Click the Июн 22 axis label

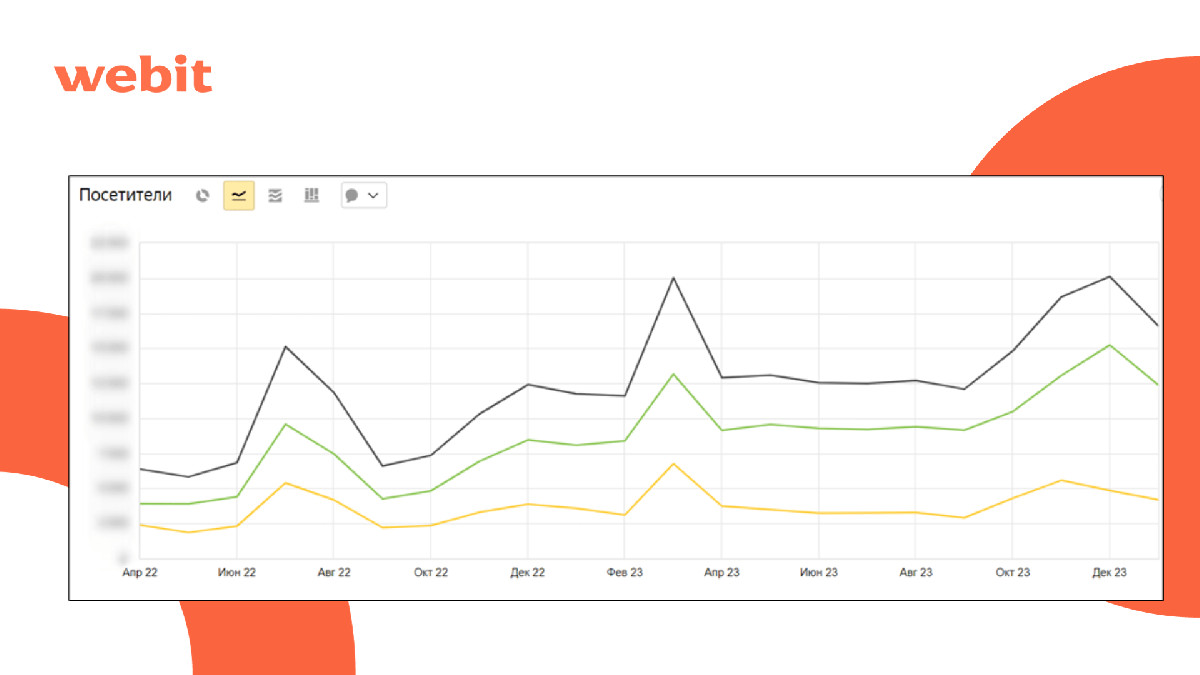(237, 572)
